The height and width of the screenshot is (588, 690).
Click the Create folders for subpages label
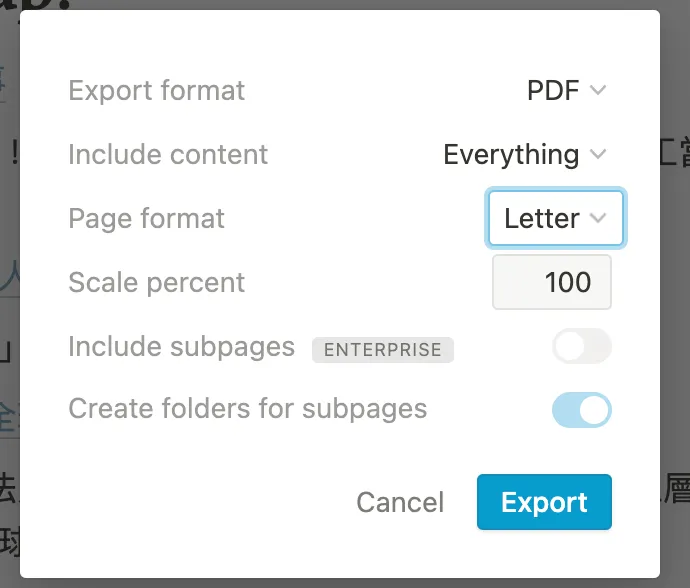pyautogui.click(x=248, y=409)
